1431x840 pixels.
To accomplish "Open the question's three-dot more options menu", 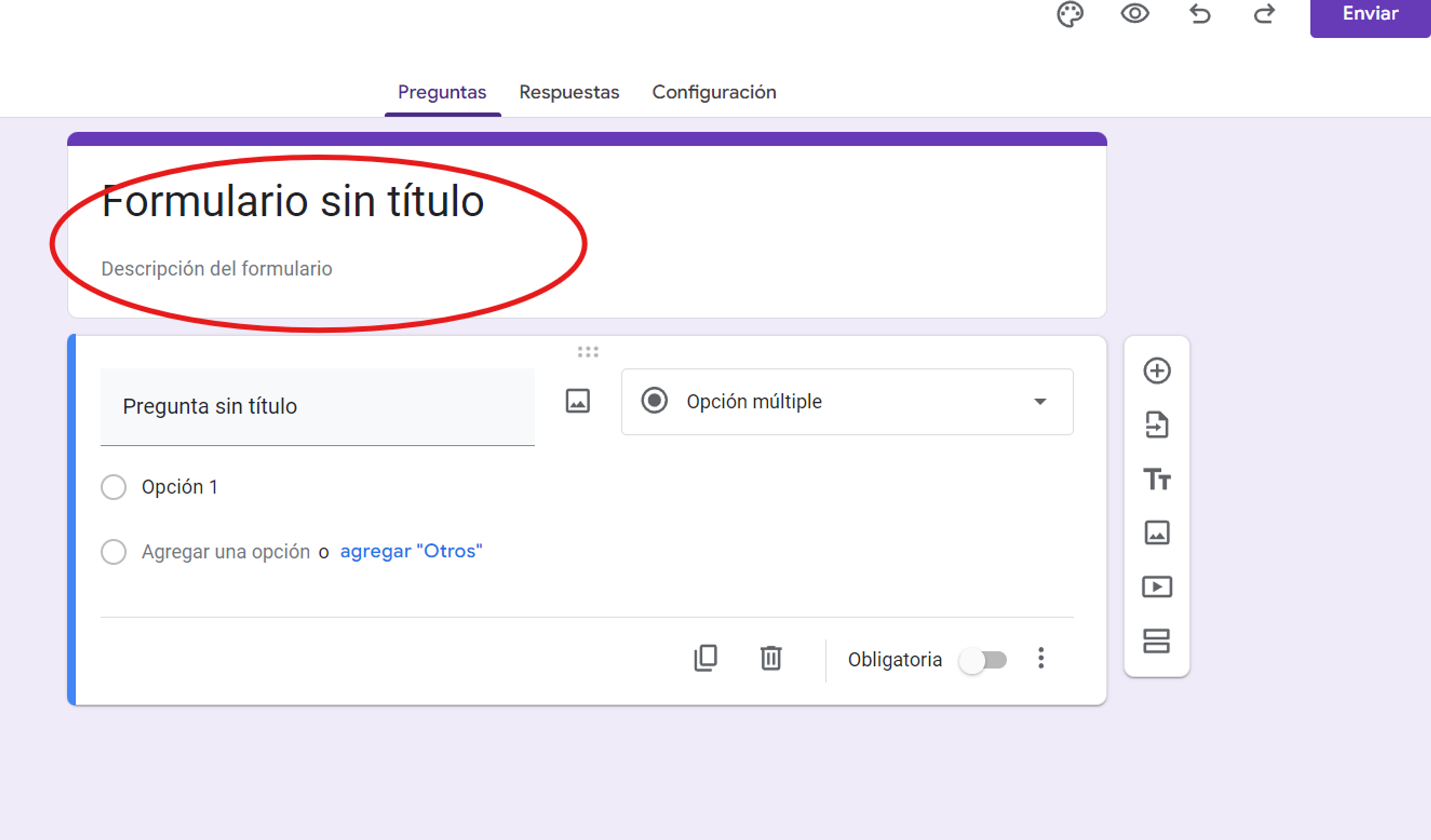I will (1041, 658).
